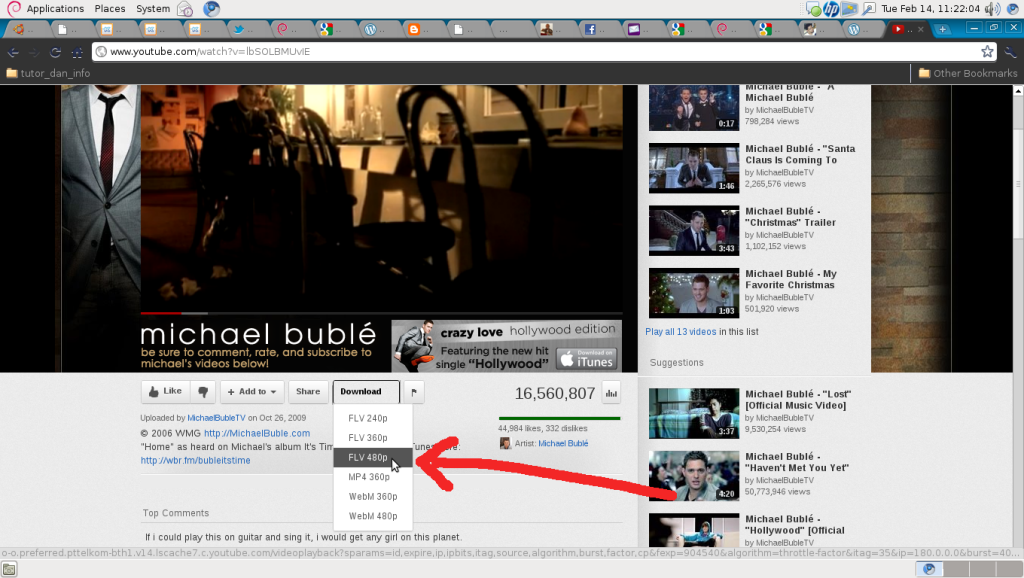The width and height of the screenshot is (1024, 578).
Task: Open a new browser tab
Action: point(942,29)
